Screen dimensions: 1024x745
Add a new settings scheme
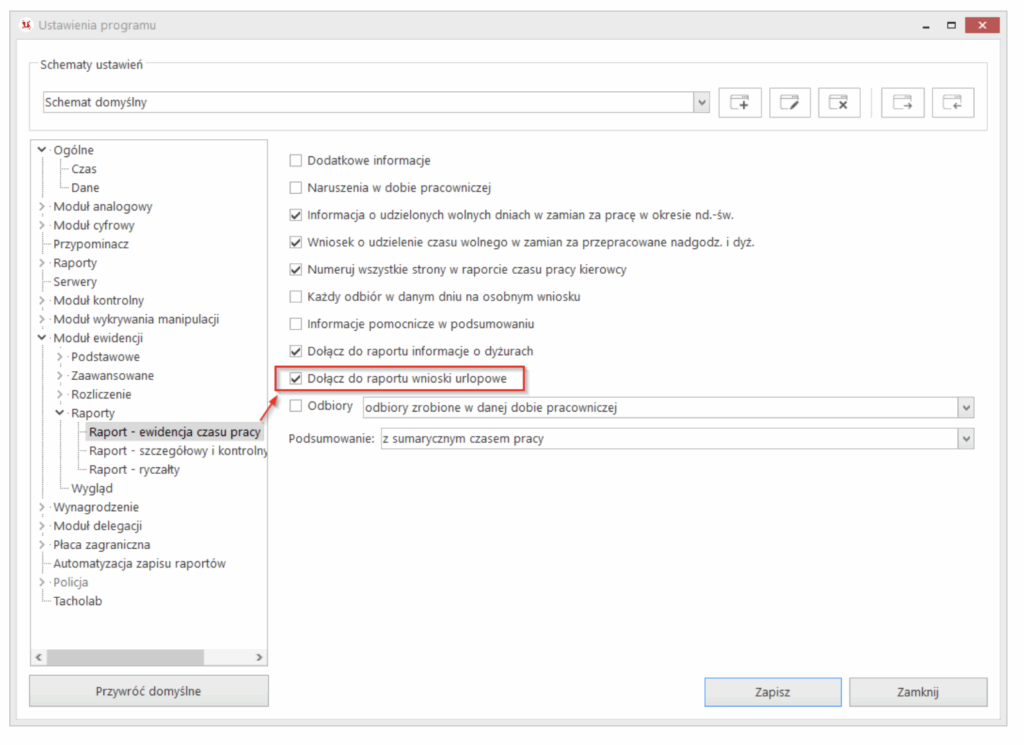(x=740, y=101)
